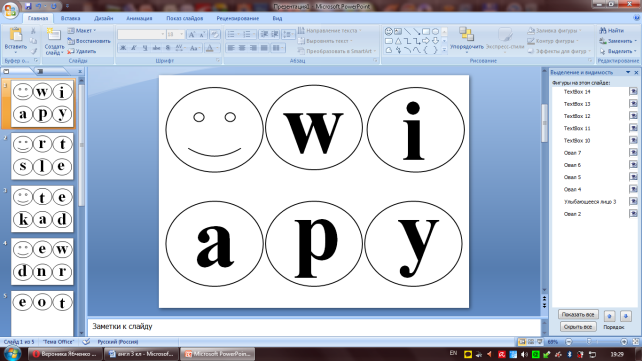Viewport: 642px width, 361px height.
Task: Open the Контур фигуры dropdown
Action: tap(553, 41)
